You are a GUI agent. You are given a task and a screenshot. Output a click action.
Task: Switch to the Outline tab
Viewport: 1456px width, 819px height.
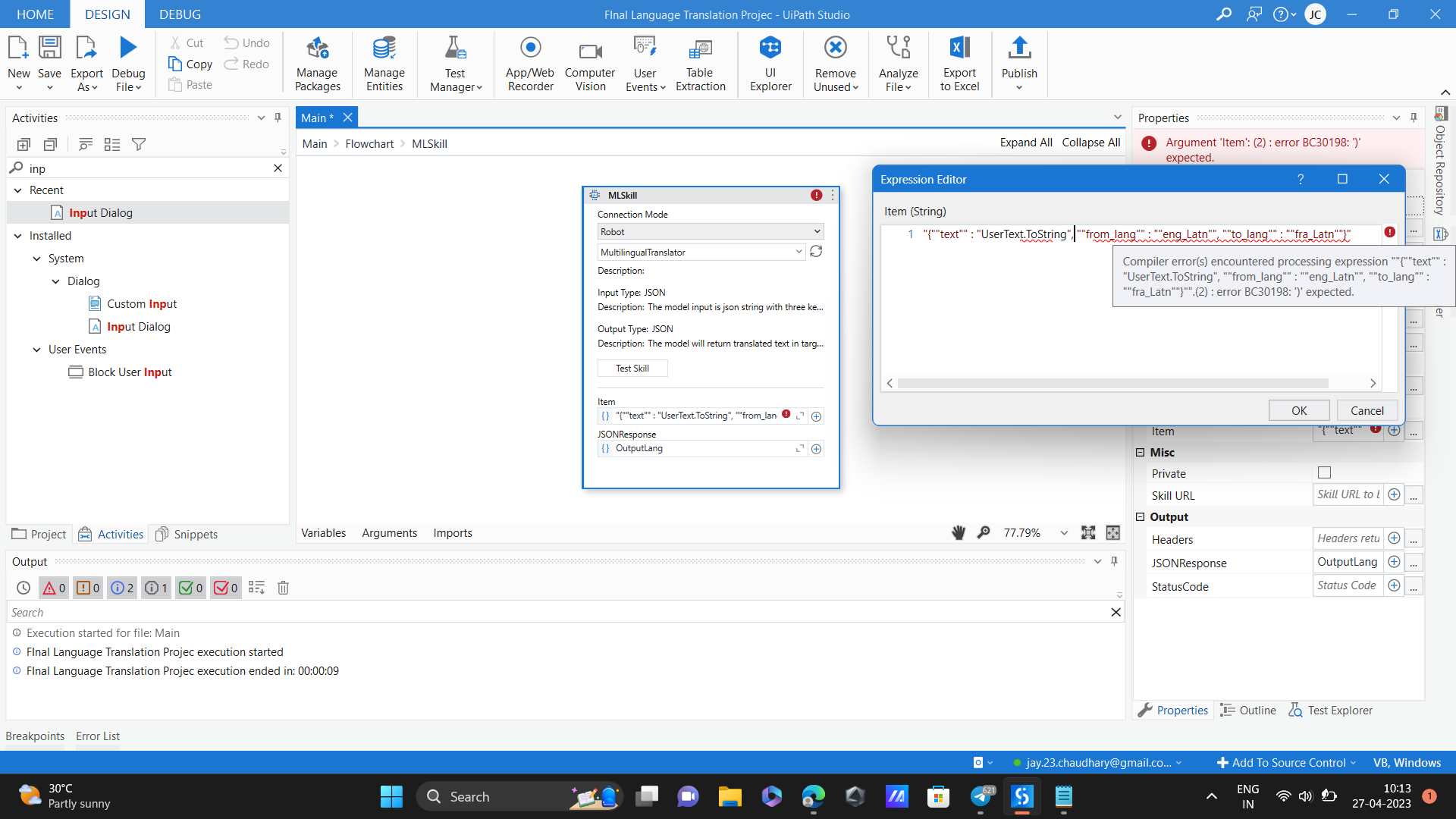(1248, 711)
